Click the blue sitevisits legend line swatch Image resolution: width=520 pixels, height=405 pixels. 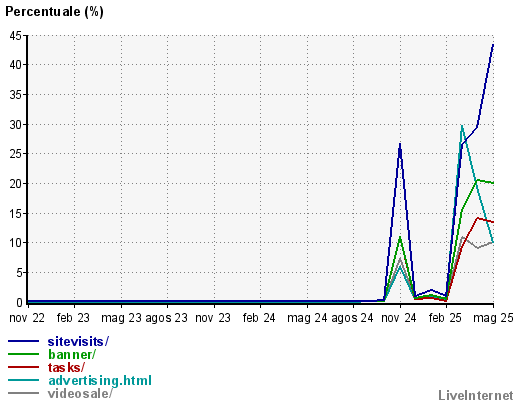(x=23, y=341)
